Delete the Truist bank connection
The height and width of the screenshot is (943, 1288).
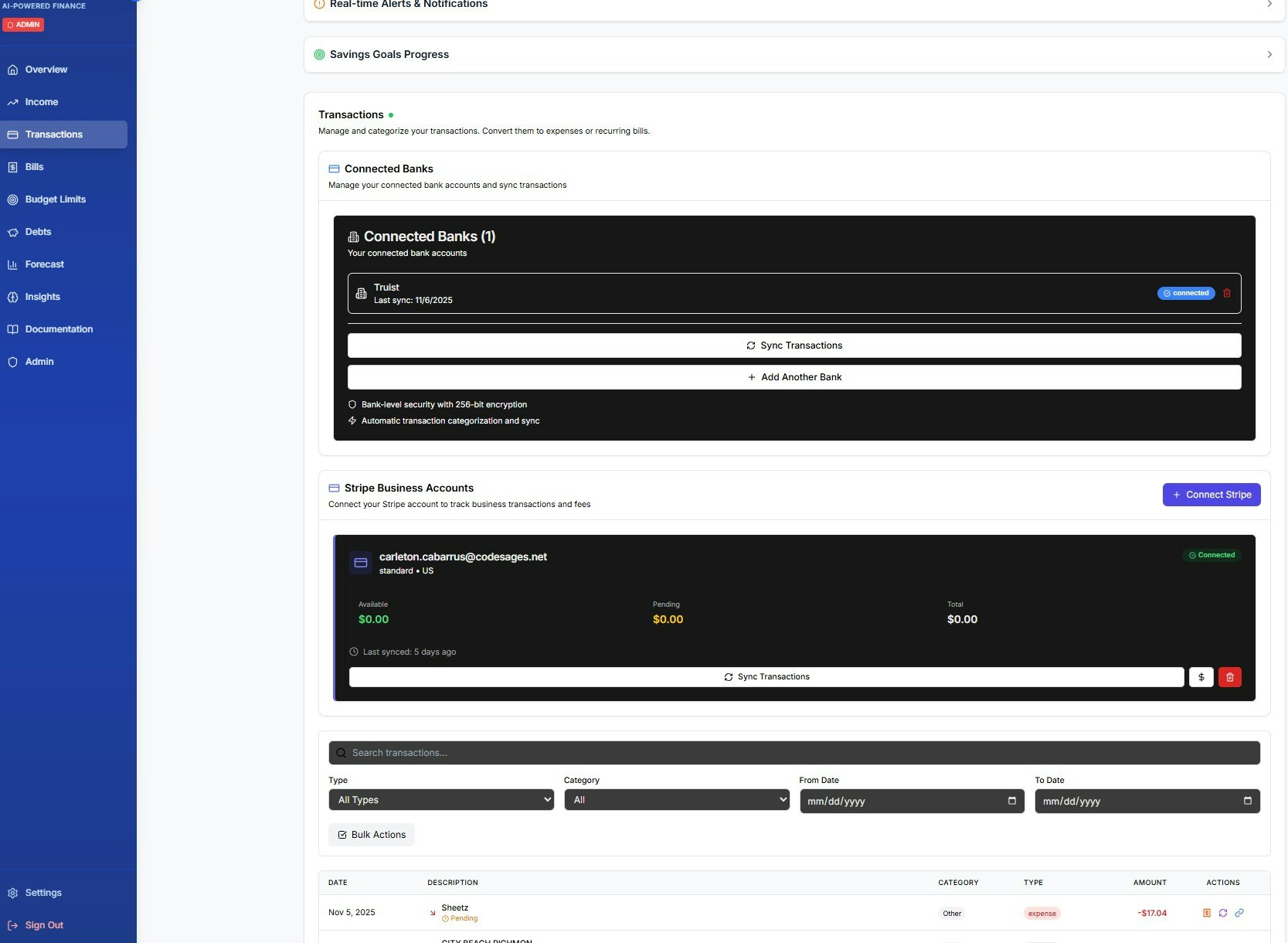point(1227,293)
